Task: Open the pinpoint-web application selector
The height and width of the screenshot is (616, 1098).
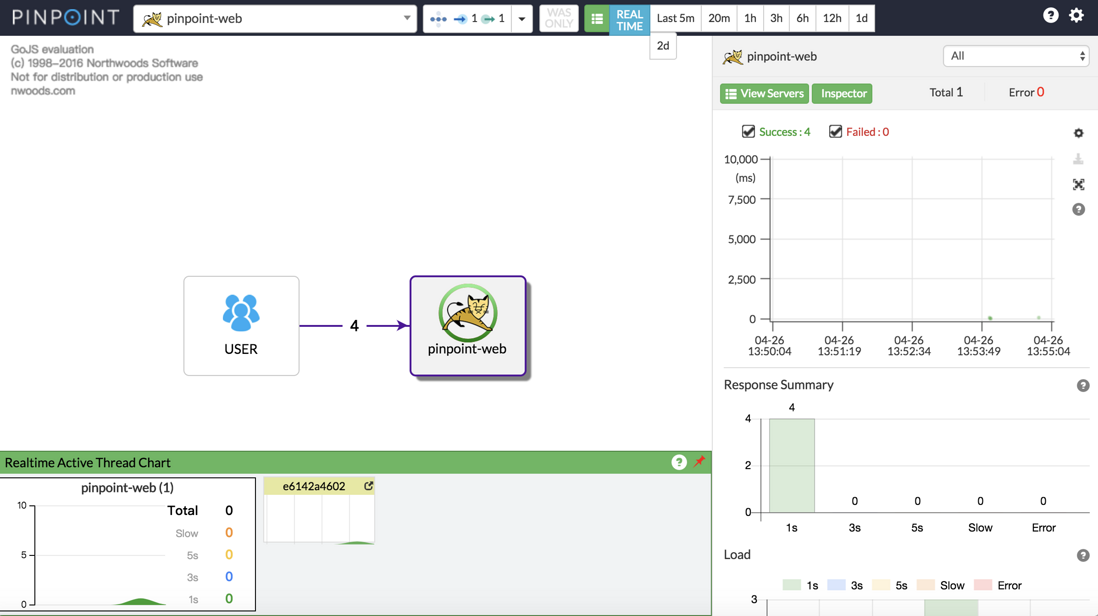Action: pos(274,19)
